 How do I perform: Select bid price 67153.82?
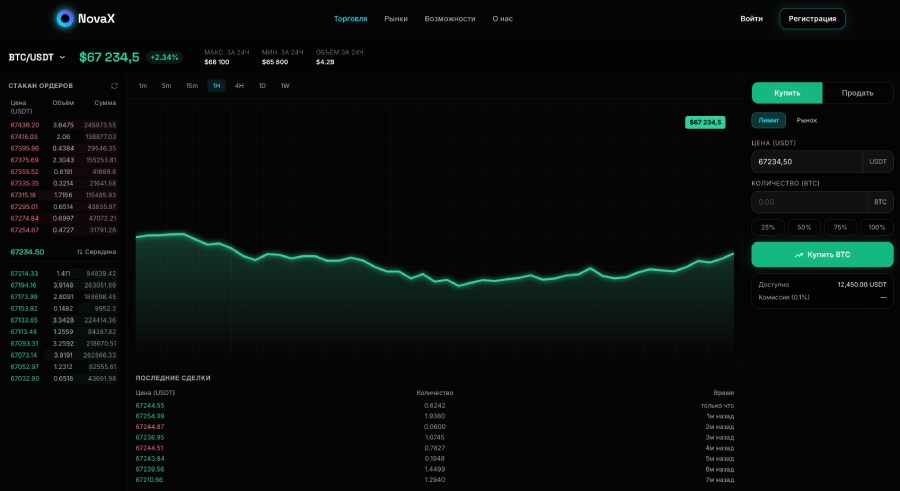coord(24,308)
